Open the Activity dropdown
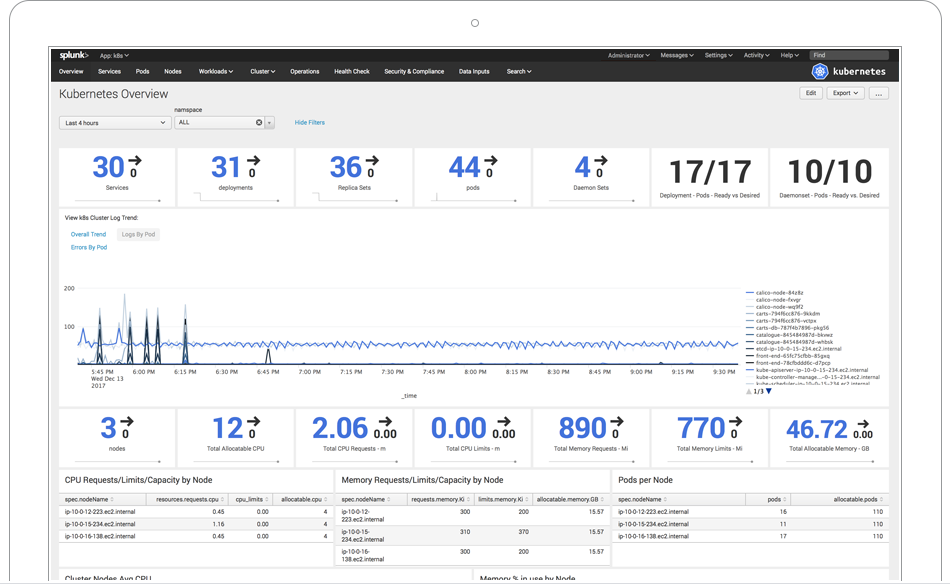This screenshot has width=950, height=584. 757,55
